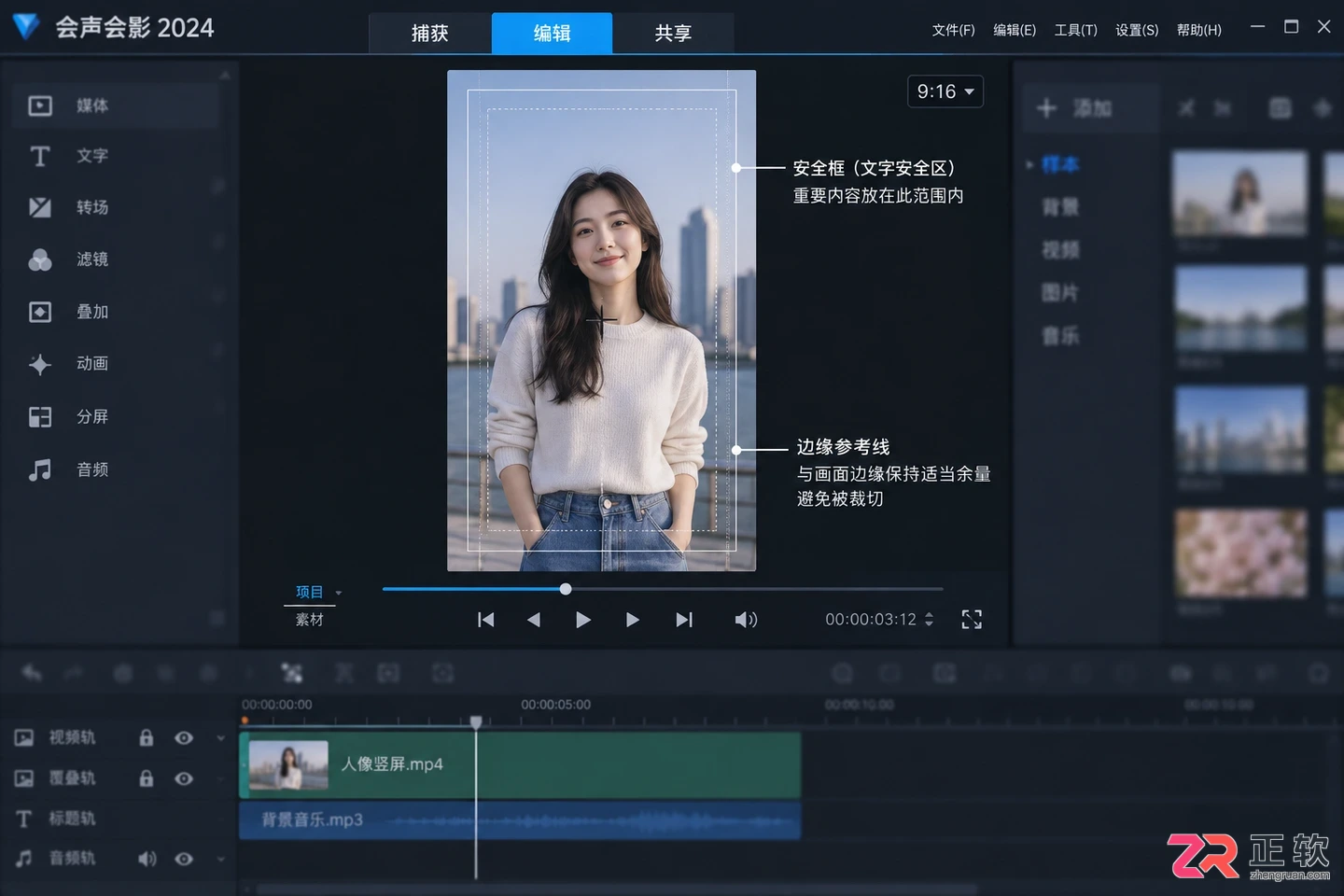Viewport: 1344px width, 896px height.
Task: Open the 9:16 aspect ratio dropdown
Action: 945,91
